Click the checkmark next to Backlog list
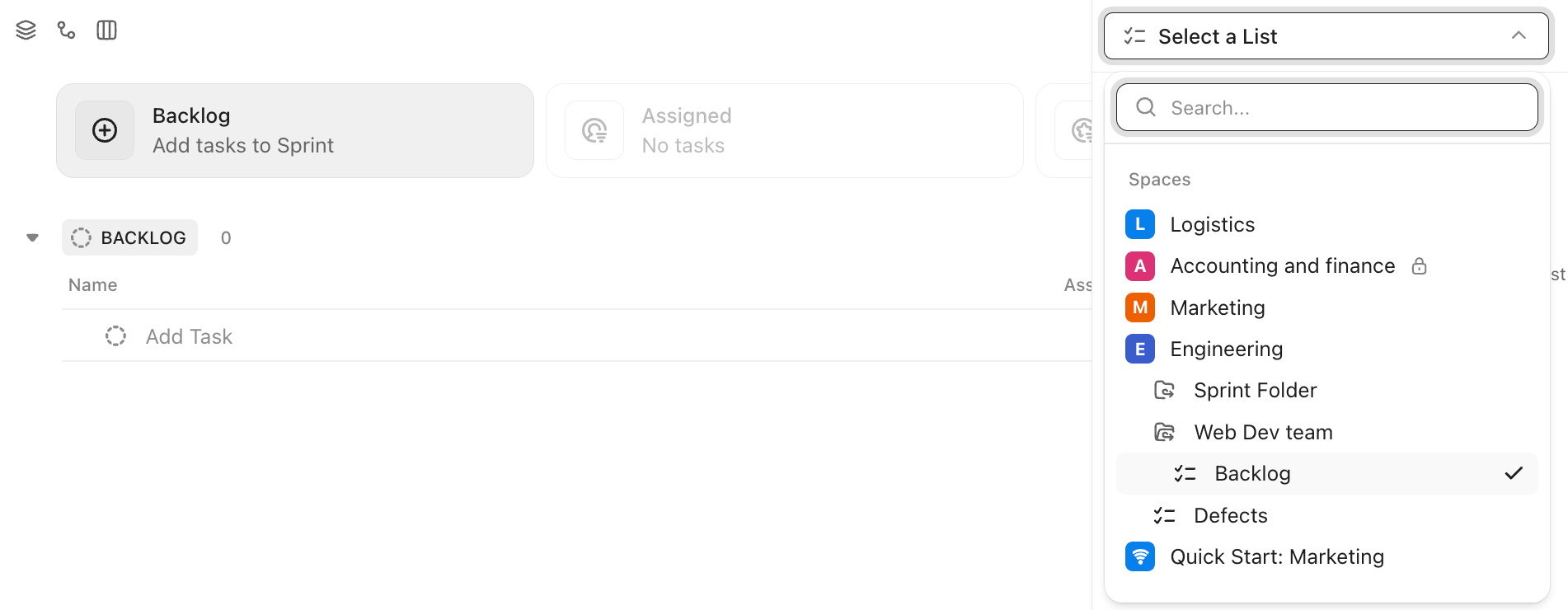 pos(1514,473)
